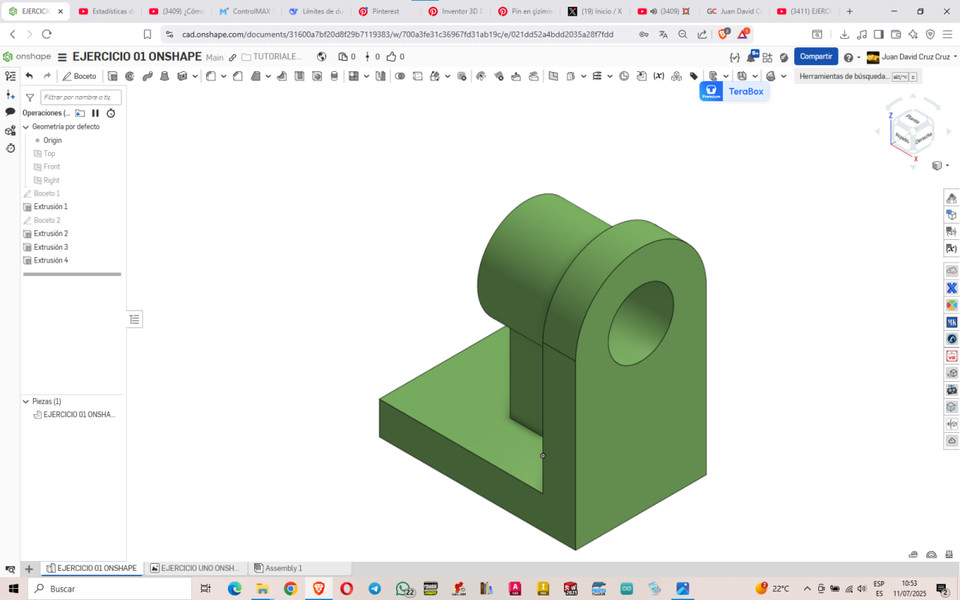The image size is (960, 600).
Task: Select the Revolve tool
Action: click(x=129, y=75)
